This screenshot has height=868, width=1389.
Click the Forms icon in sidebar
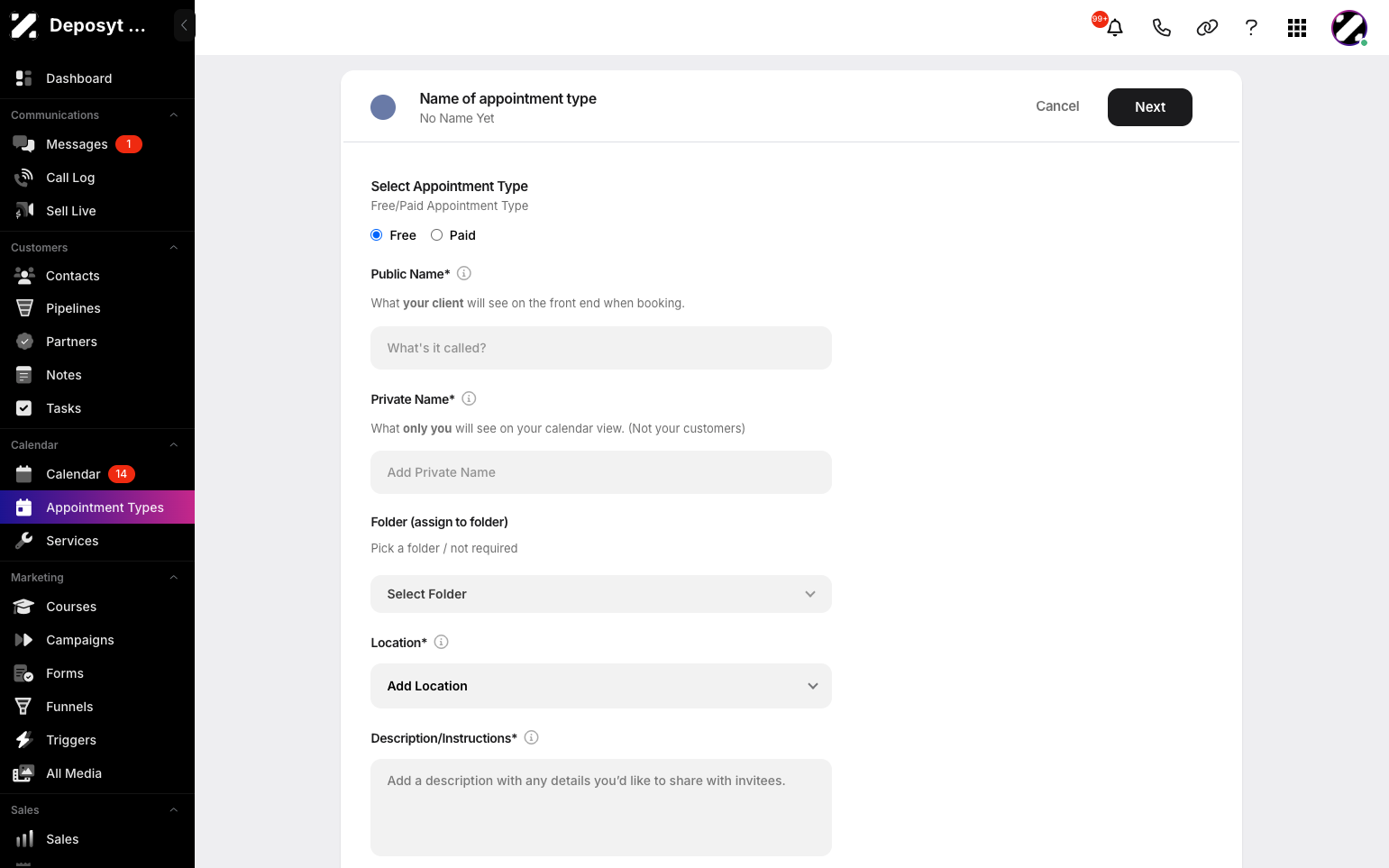pos(24,673)
